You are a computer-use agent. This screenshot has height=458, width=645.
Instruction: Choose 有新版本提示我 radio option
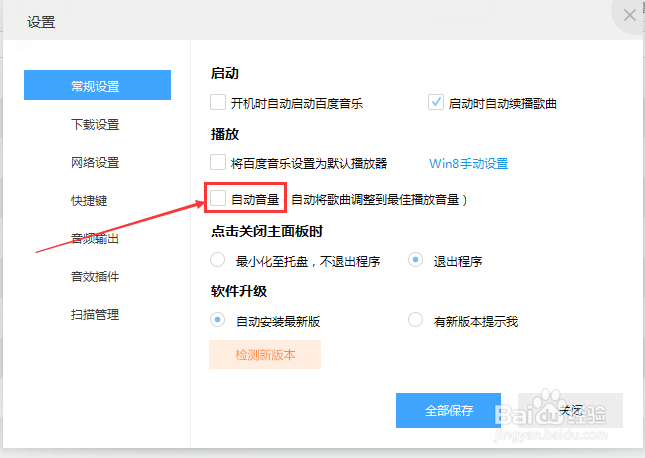(x=415, y=320)
